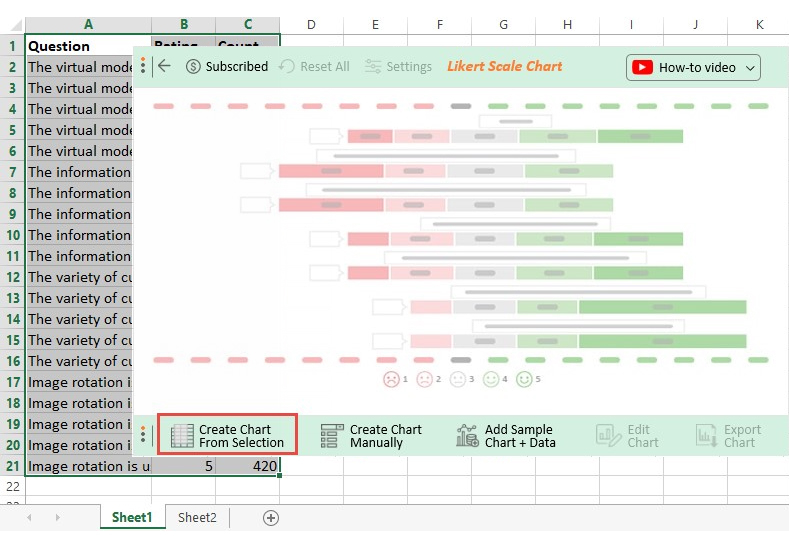
Task: Select row 21 header
Action: click(x=12, y=466)
